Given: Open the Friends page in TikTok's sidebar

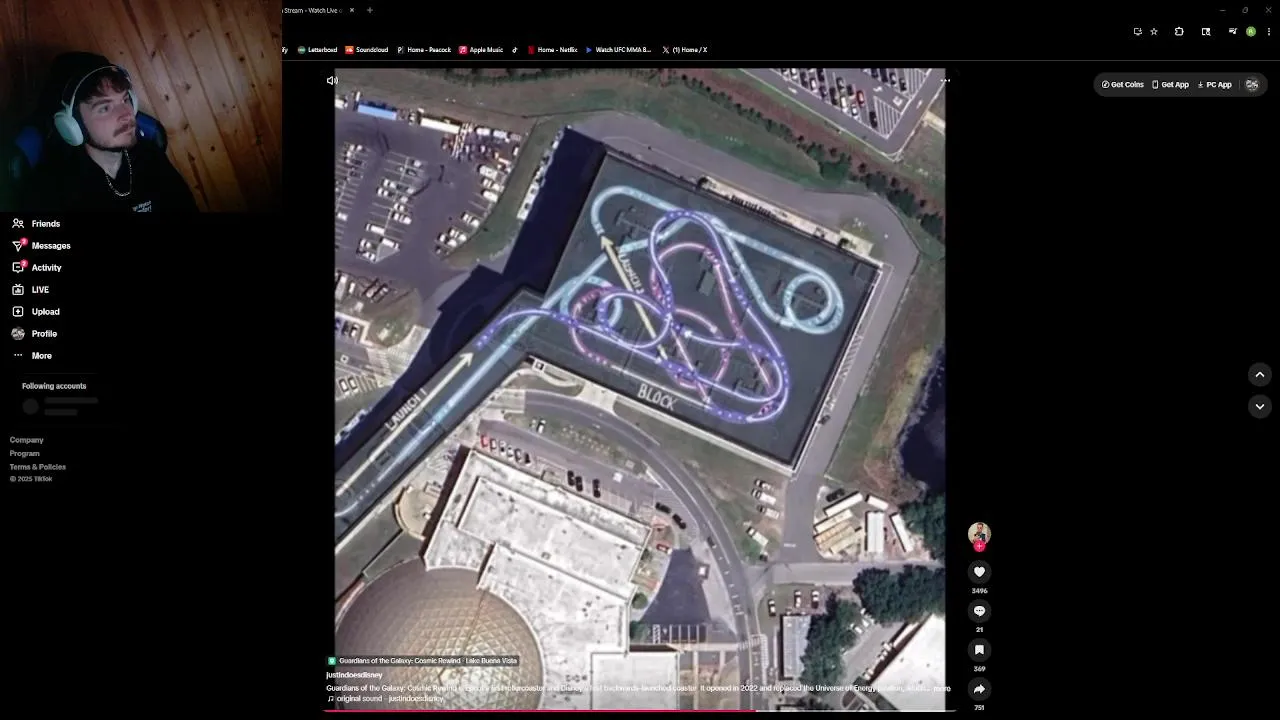Looking at the screenshot, I should point(36,224).
